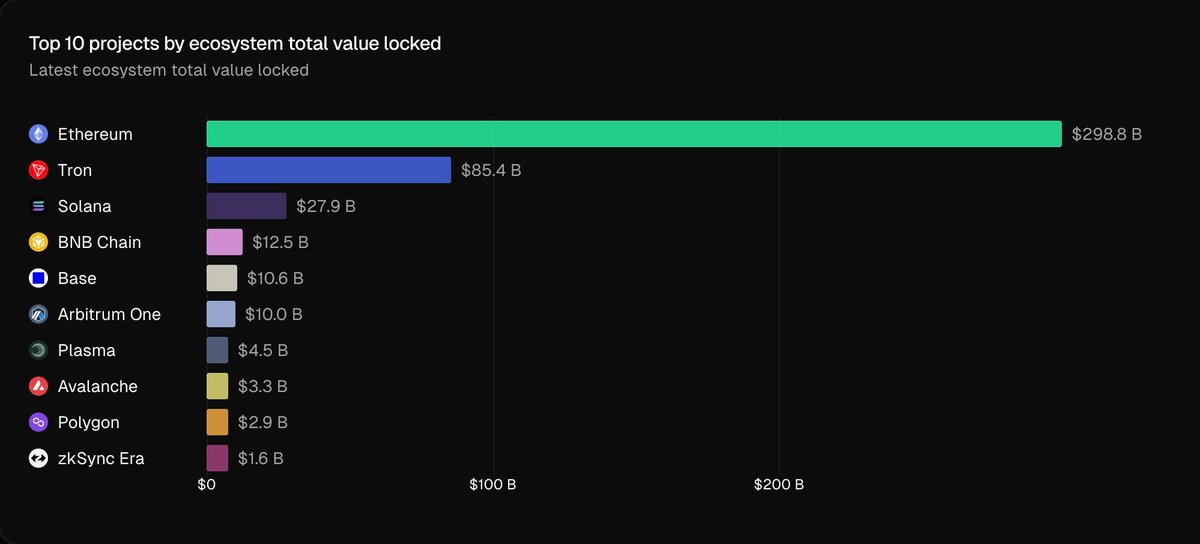1200x544 pixels.
Task: Click the orange Polygon bar
Action: (x=217, y=422)
